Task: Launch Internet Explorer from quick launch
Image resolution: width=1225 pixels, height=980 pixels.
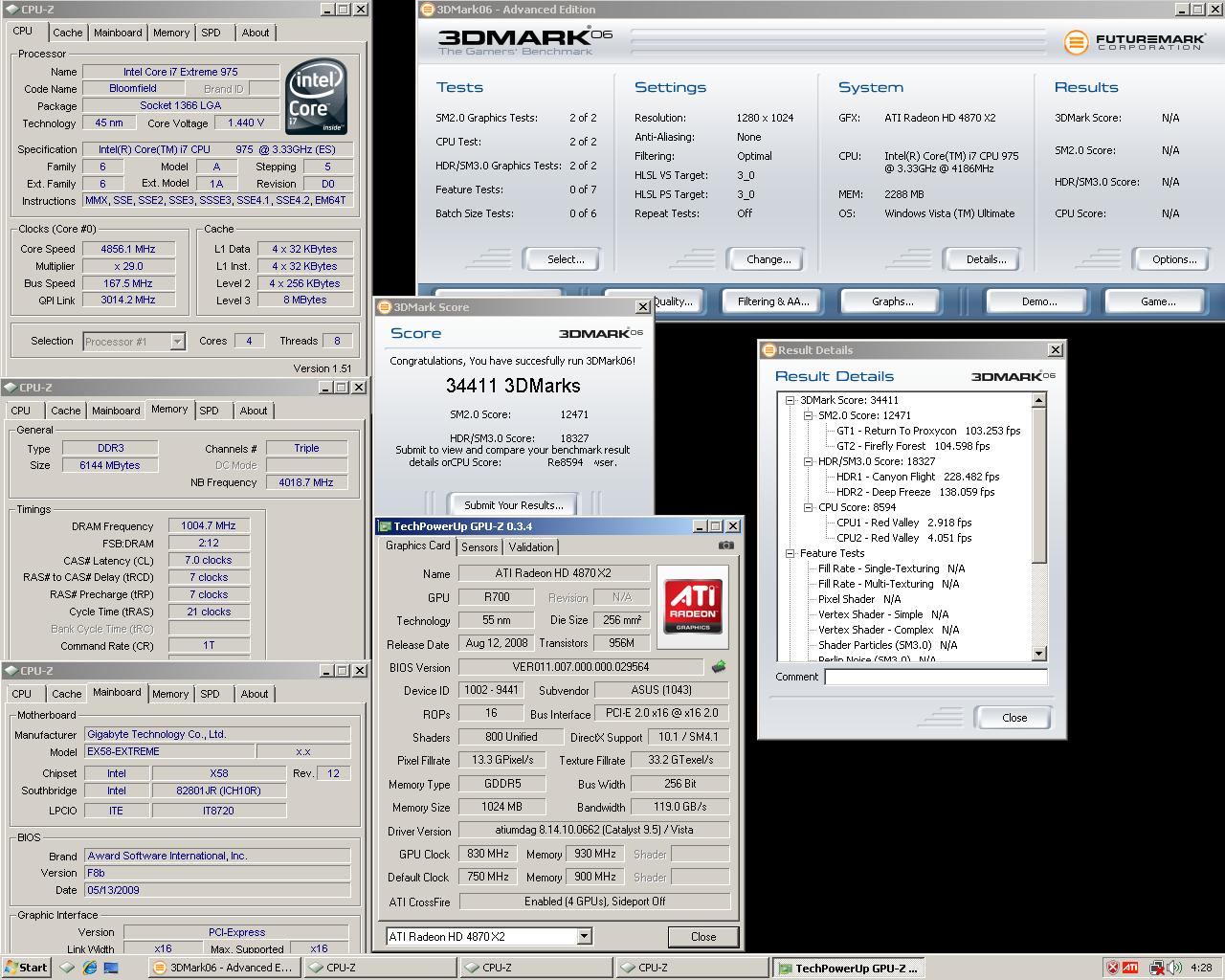Action: pyautogui.click(x=89, y=968)
